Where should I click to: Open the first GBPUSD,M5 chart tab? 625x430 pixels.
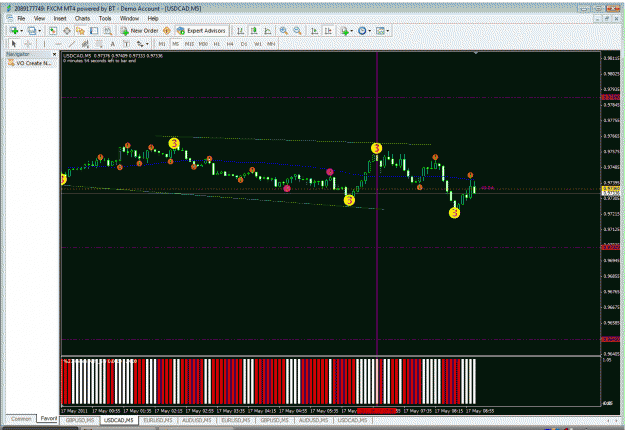pos(80,420)
